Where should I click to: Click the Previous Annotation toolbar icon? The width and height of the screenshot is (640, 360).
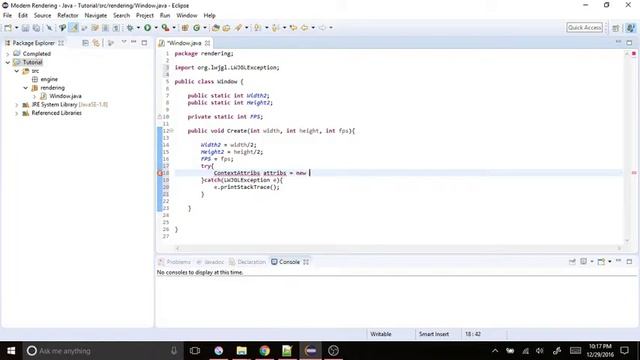click(x=276, y=28)
